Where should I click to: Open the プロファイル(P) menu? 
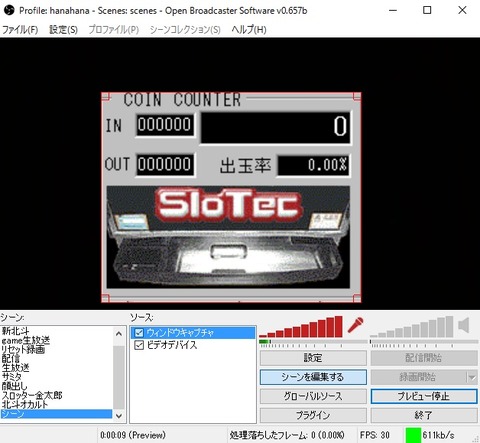pos(114,30)
